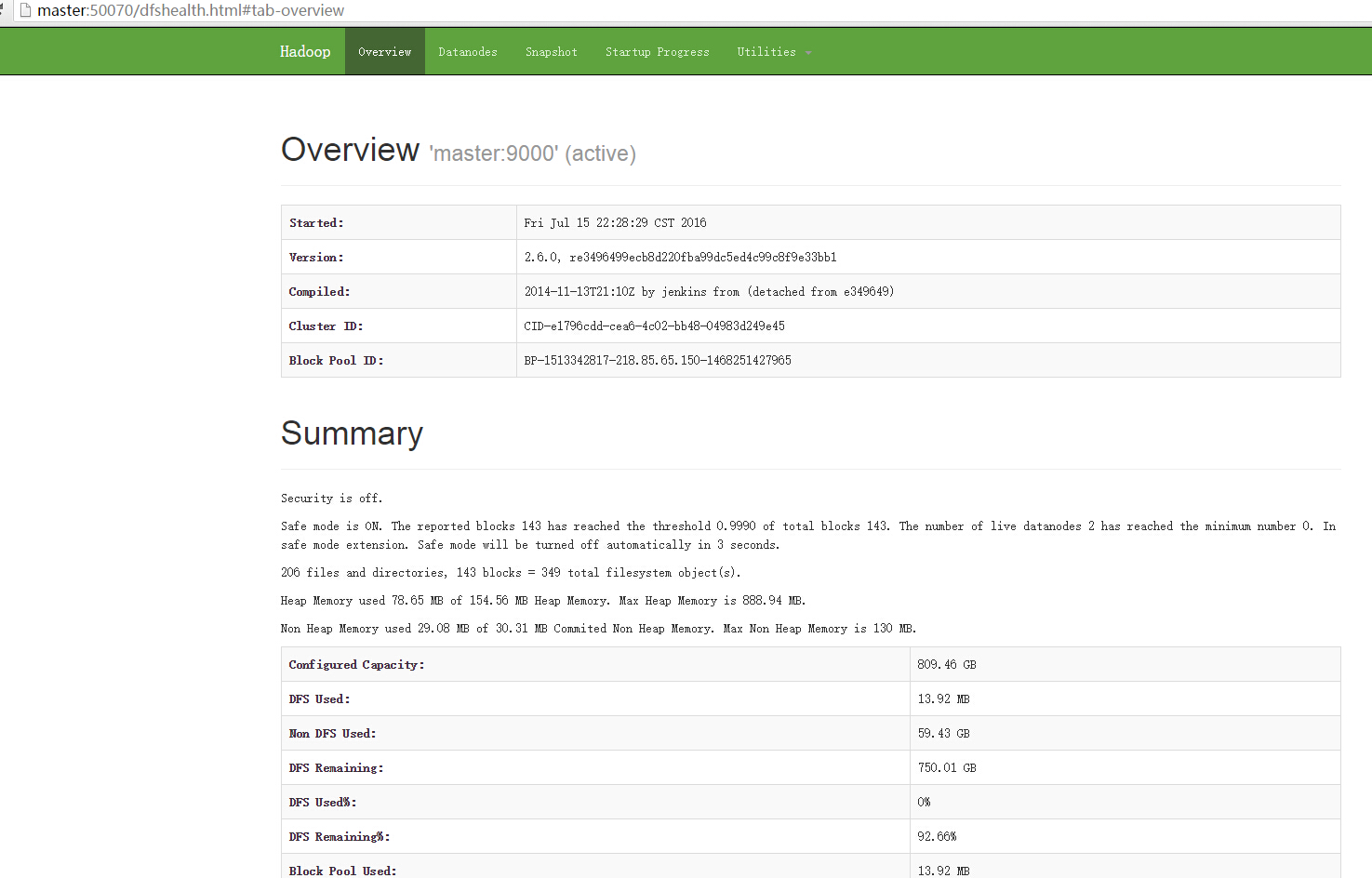The image size is (1372, 878).
Task: Click the cluster ID value 'CID-e1796cdd...'
Action: tap(654, 326)
